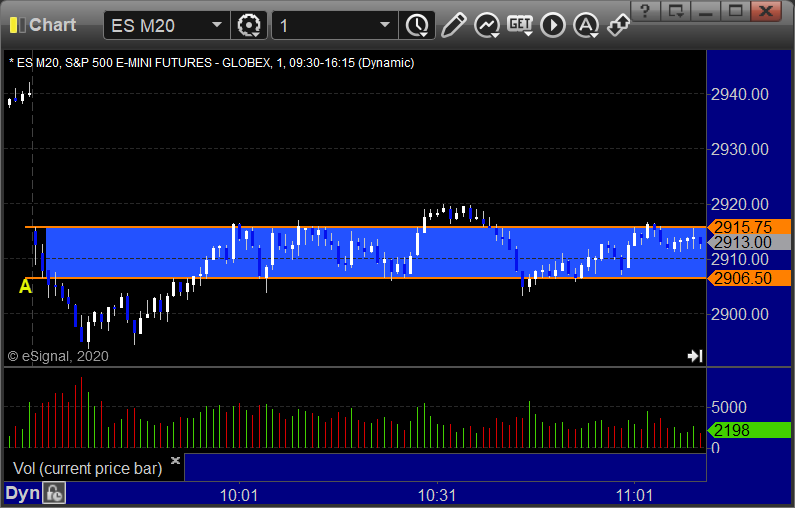The image size is (795, 508).
Task: Click the green 2198 volume label
Action: tap(749, 430)
